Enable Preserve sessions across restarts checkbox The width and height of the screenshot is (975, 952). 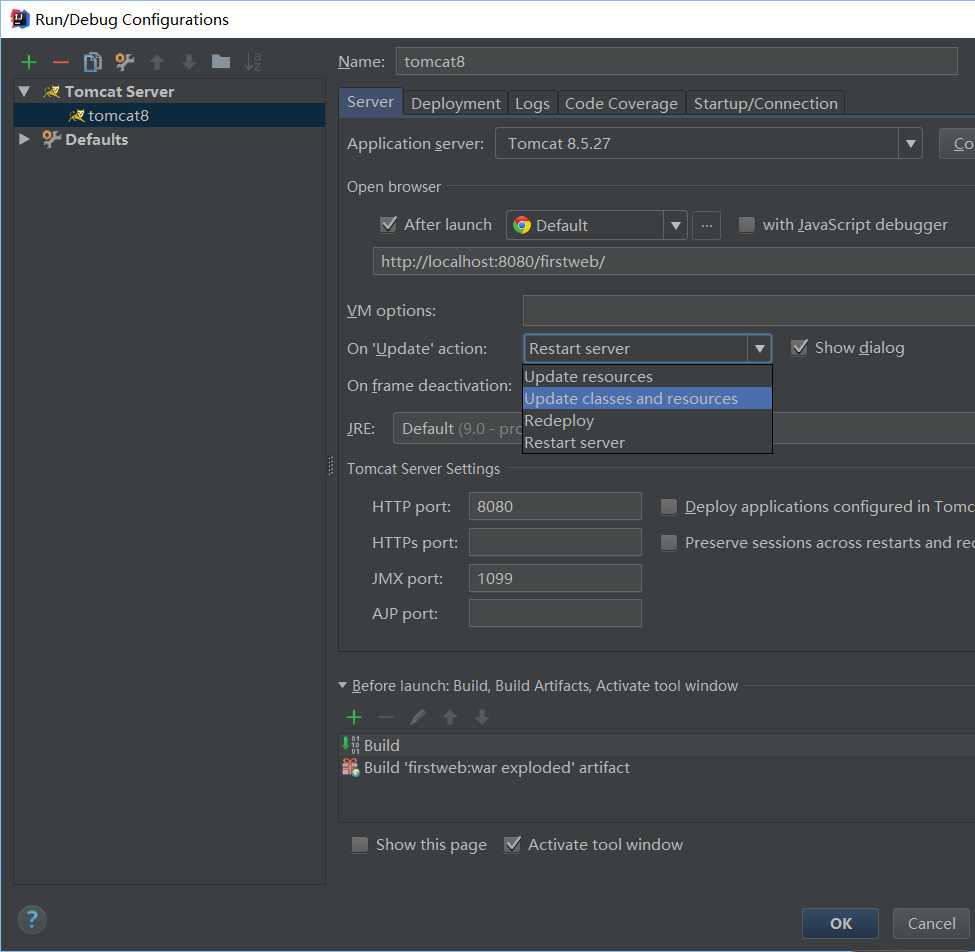pyautogui.click(x=668, y=542)
